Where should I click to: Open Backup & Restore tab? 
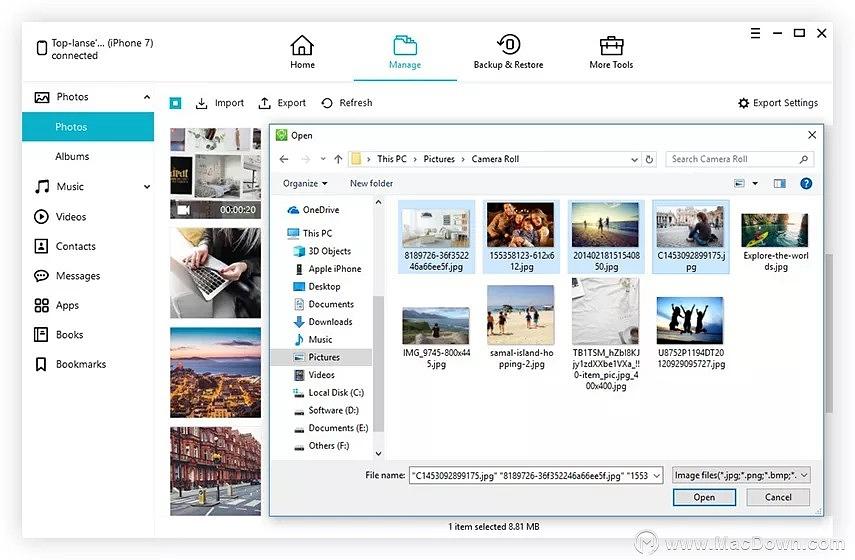tap(508, 53)
